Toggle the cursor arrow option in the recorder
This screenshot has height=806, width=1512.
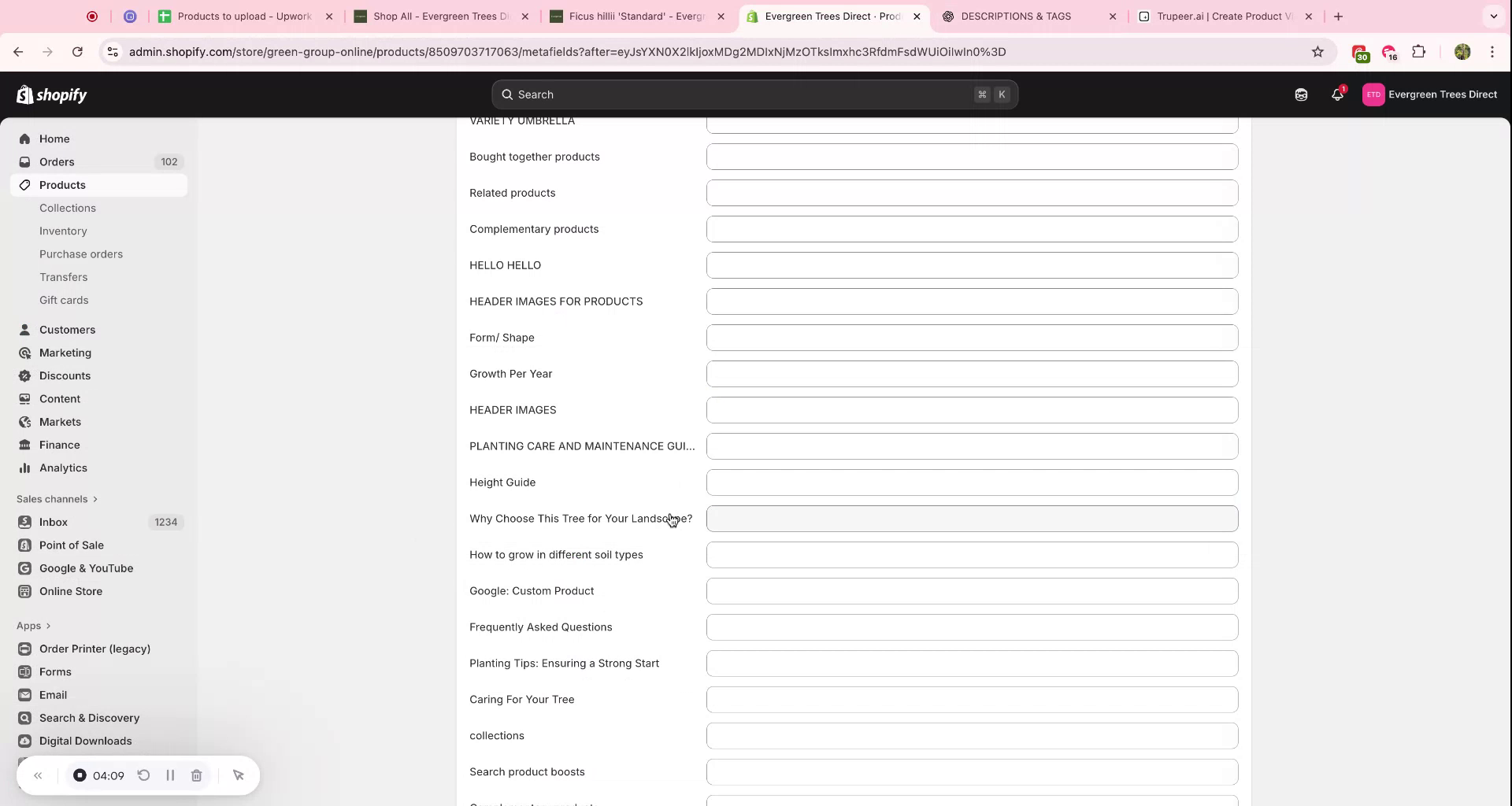[239, 775]
